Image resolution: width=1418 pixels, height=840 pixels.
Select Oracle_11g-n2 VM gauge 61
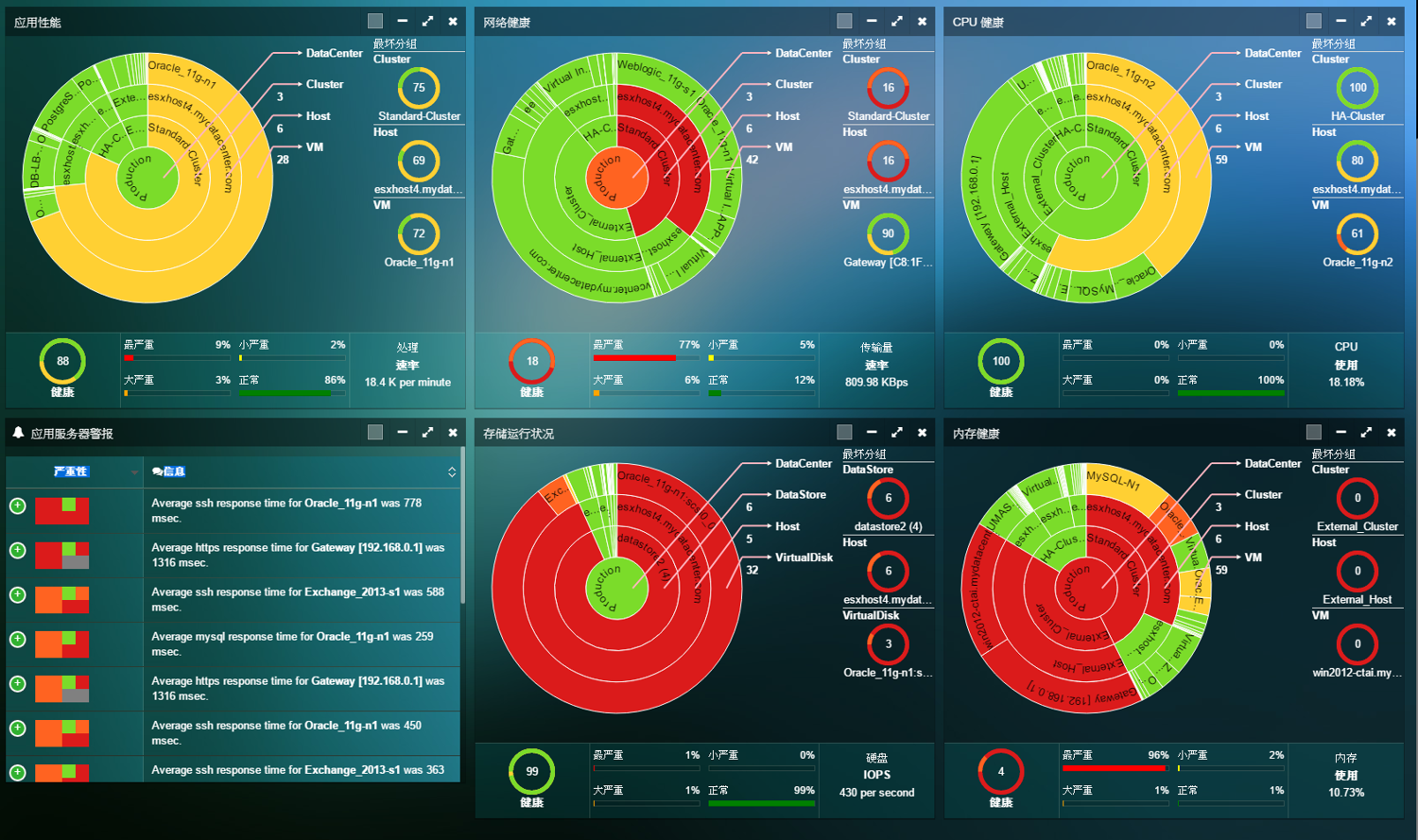pyautogui.click(x=1357, y=233)
